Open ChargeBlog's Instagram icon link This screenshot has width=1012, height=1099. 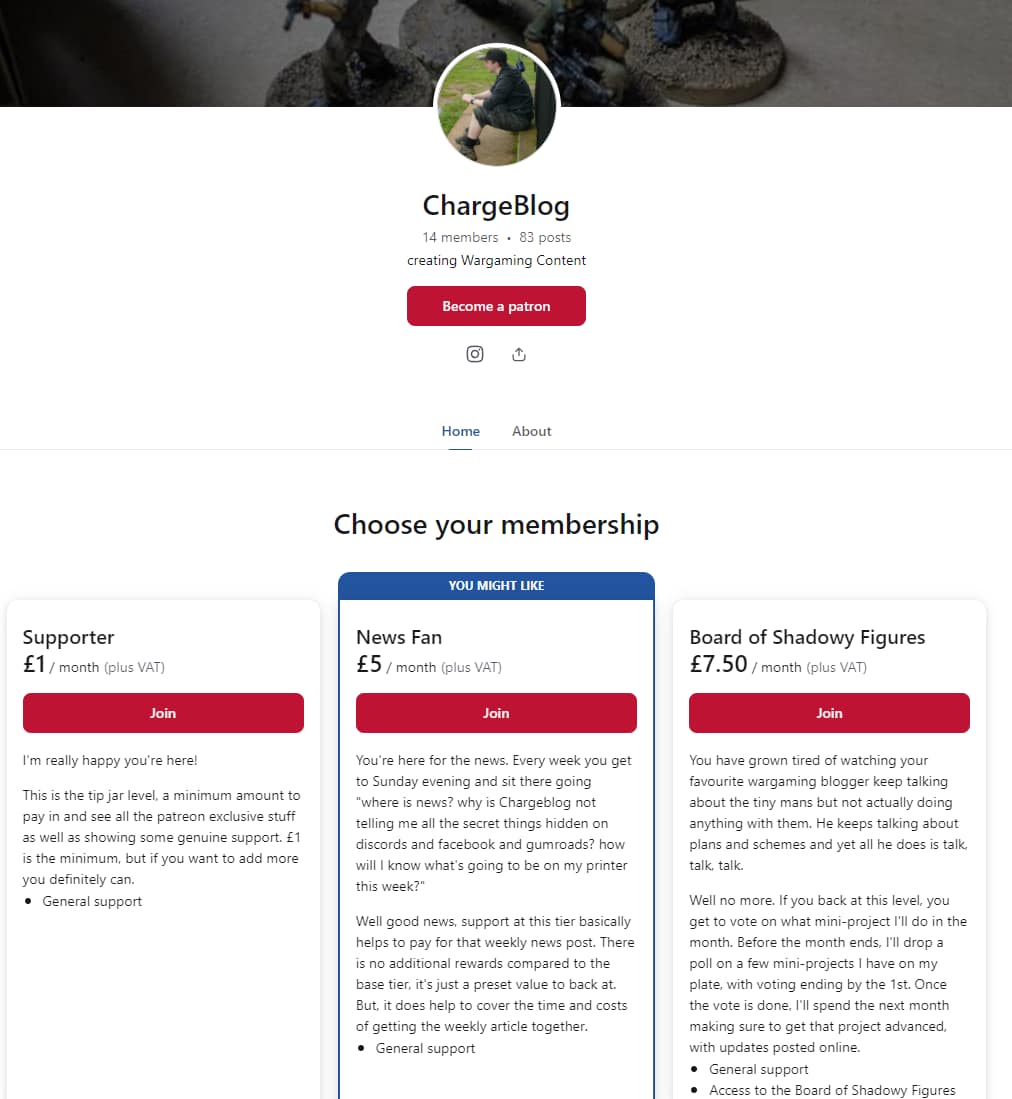pyautogui.click(x=474, y=354)
